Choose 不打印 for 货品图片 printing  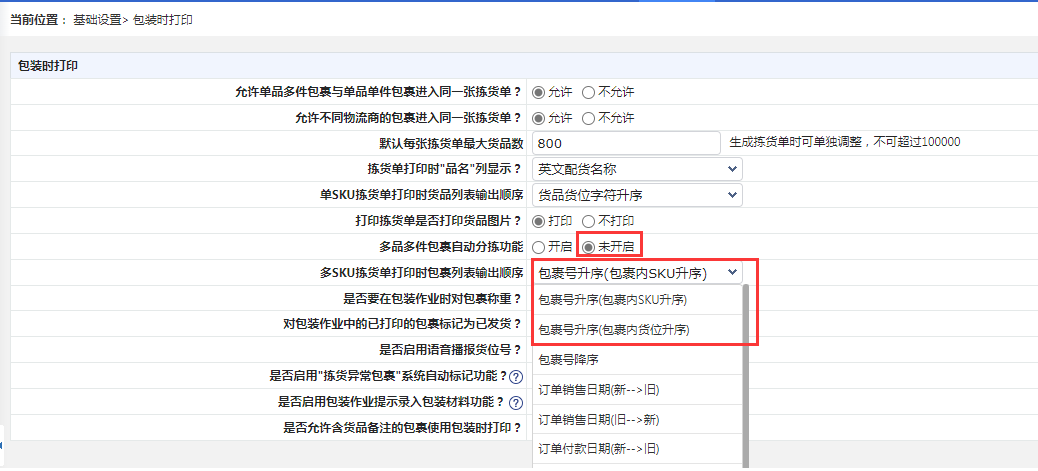[588, 221]
